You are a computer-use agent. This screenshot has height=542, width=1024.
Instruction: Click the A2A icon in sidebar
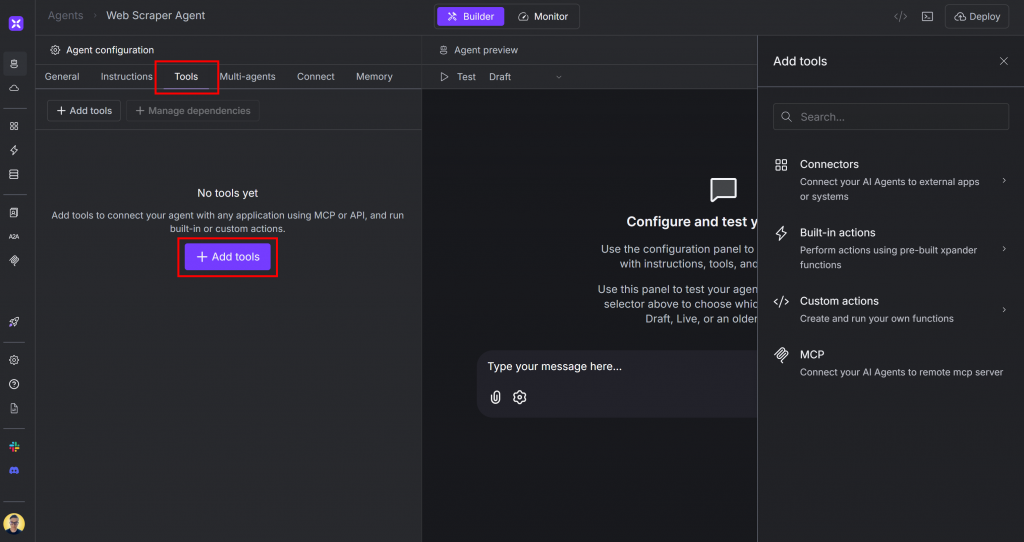point(14,237)
